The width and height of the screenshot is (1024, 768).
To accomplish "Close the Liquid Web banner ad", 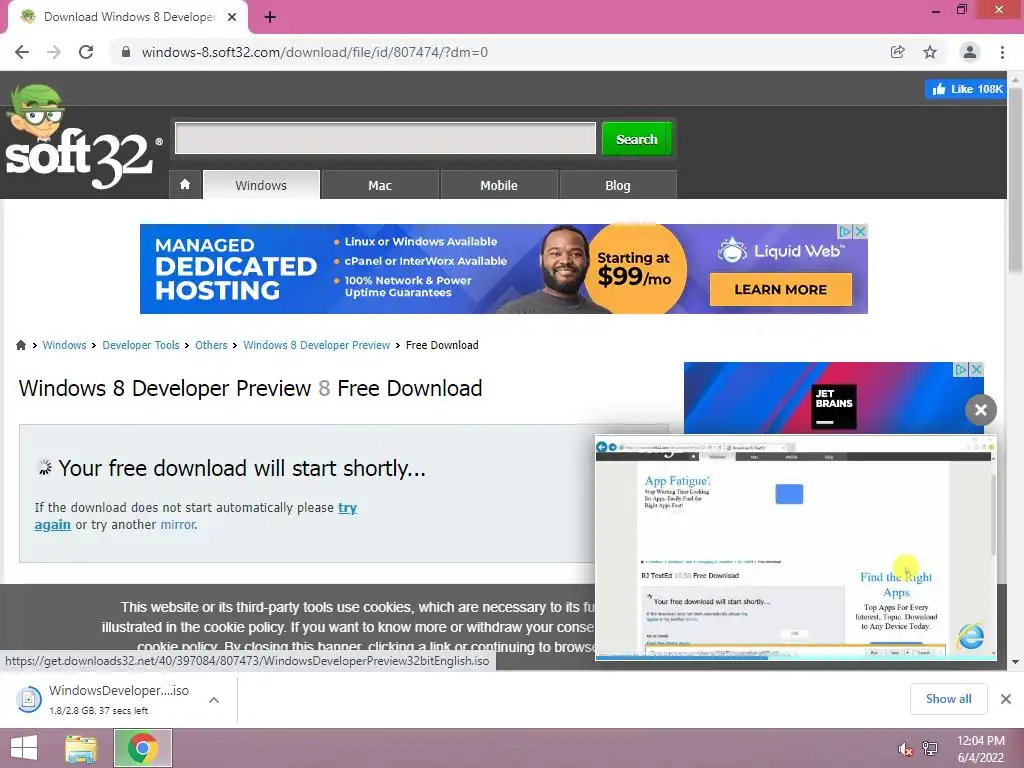I will point(861,231).
